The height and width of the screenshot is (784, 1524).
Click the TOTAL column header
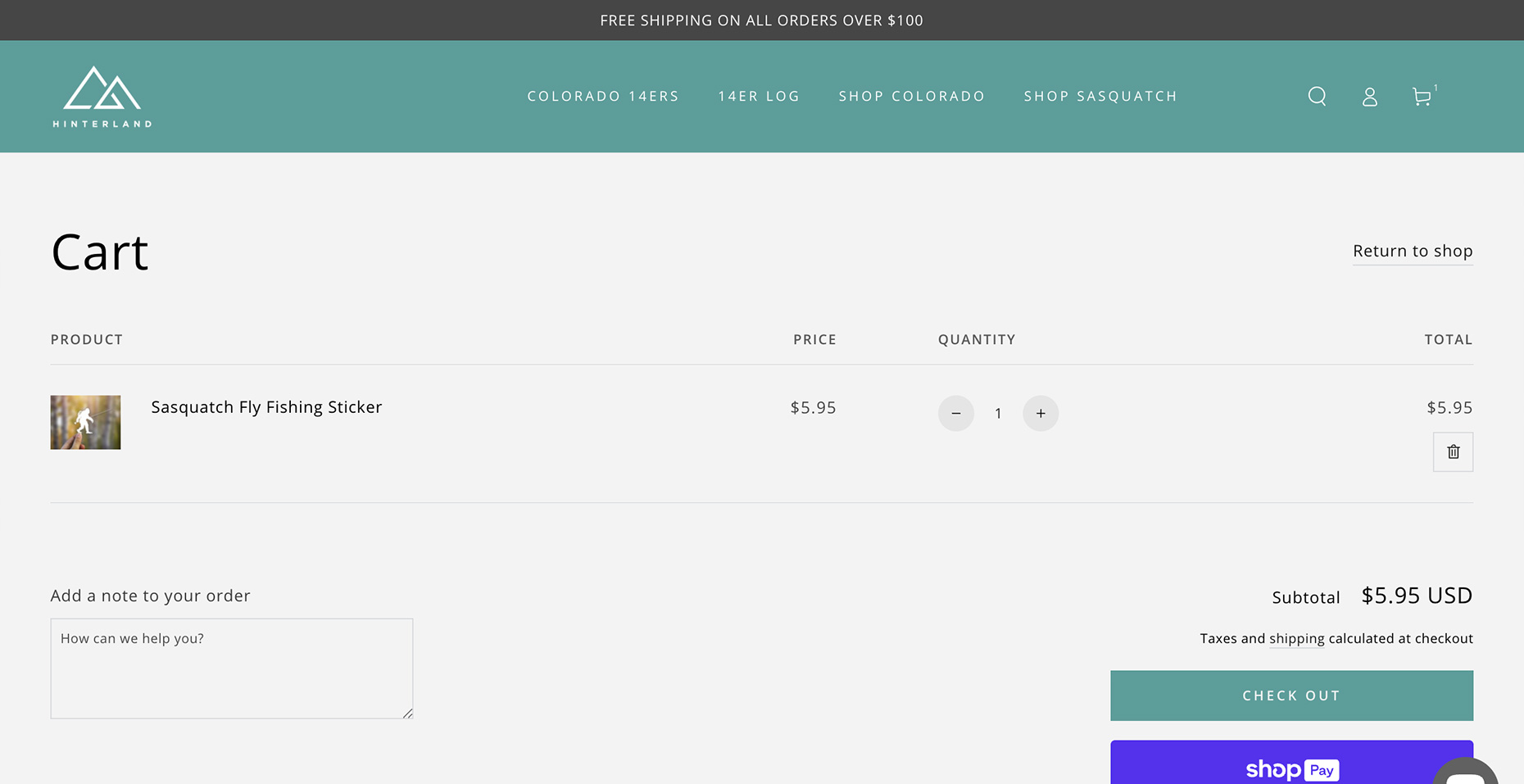[x=1448, y=339]
